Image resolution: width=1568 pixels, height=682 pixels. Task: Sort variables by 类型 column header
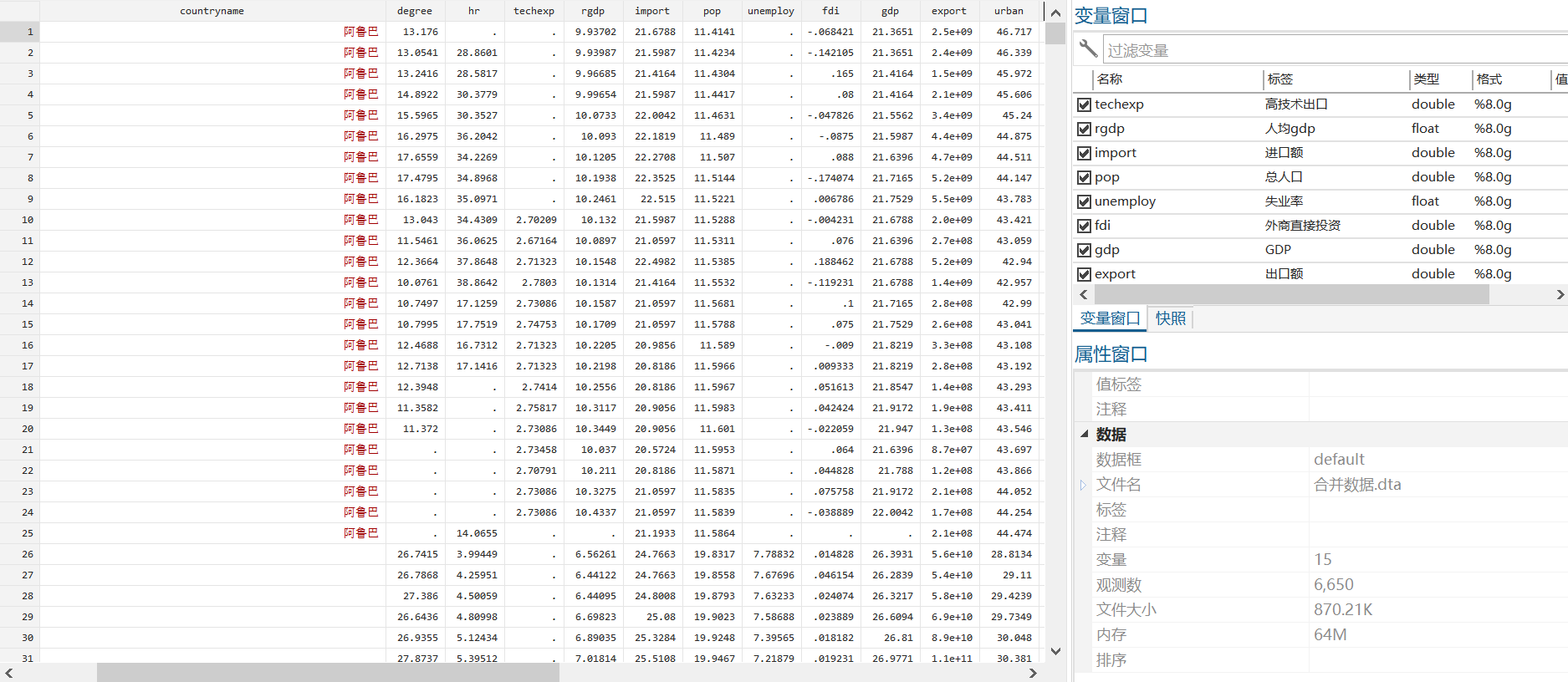(x=1440, y=79)
